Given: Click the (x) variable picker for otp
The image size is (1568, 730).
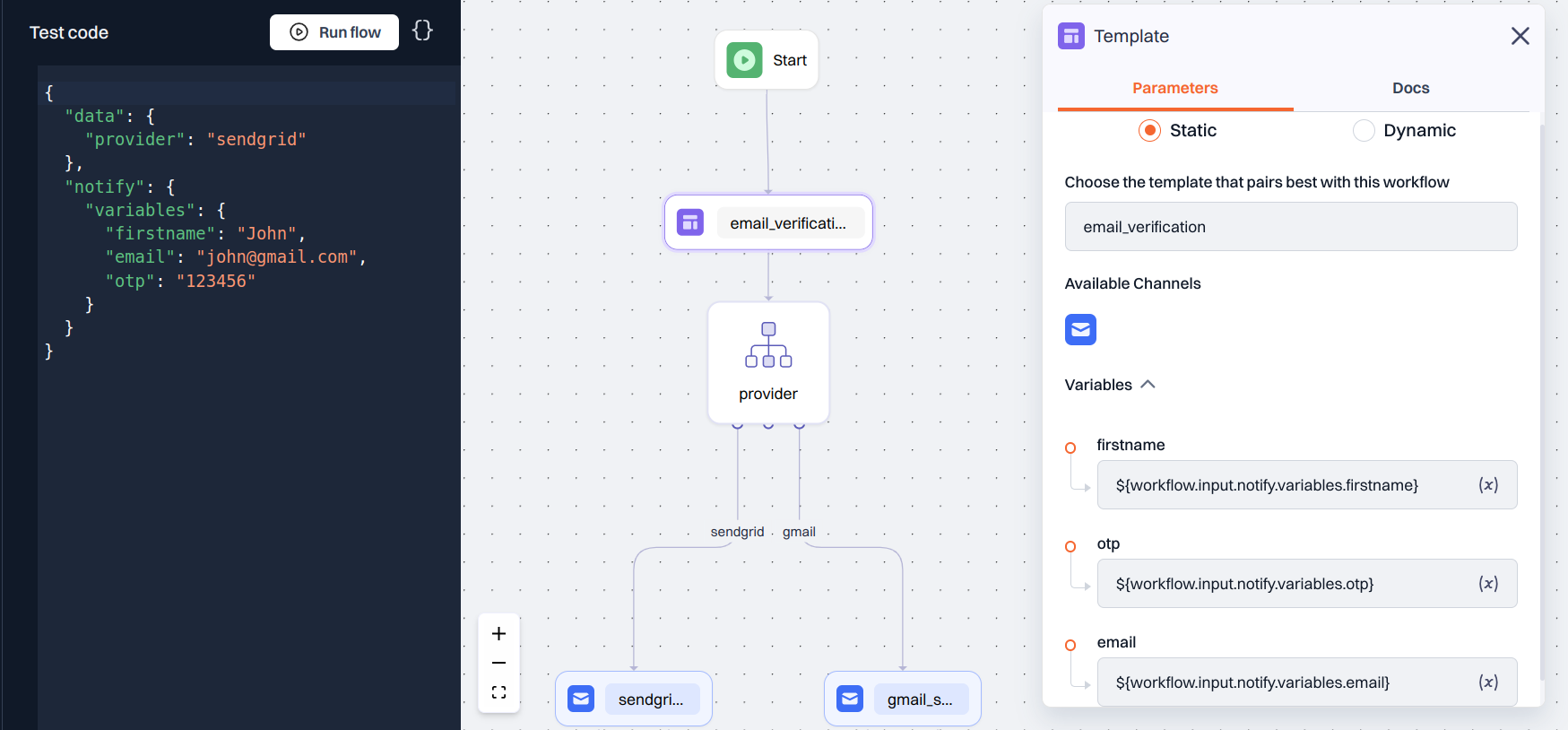Looking at the screenshot, I should 1488,584.
